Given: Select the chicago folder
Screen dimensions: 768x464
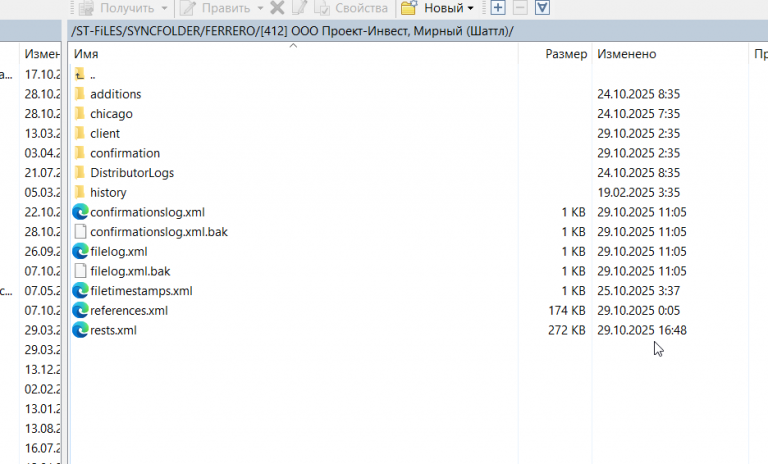Looking at the screenshot, I should click(x=103, y=114).
